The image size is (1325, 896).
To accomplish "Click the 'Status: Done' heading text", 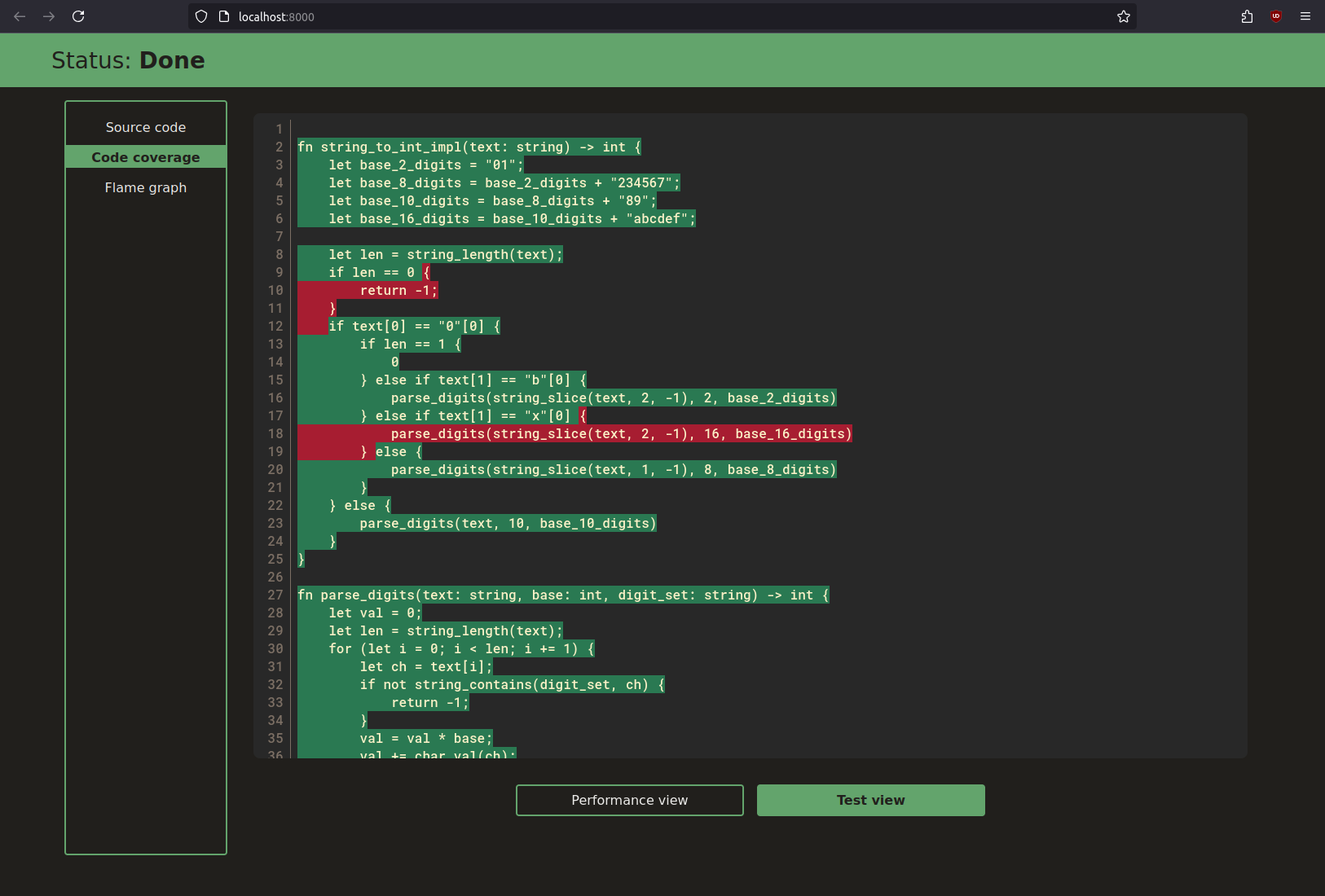I will (x=128, y=60).
